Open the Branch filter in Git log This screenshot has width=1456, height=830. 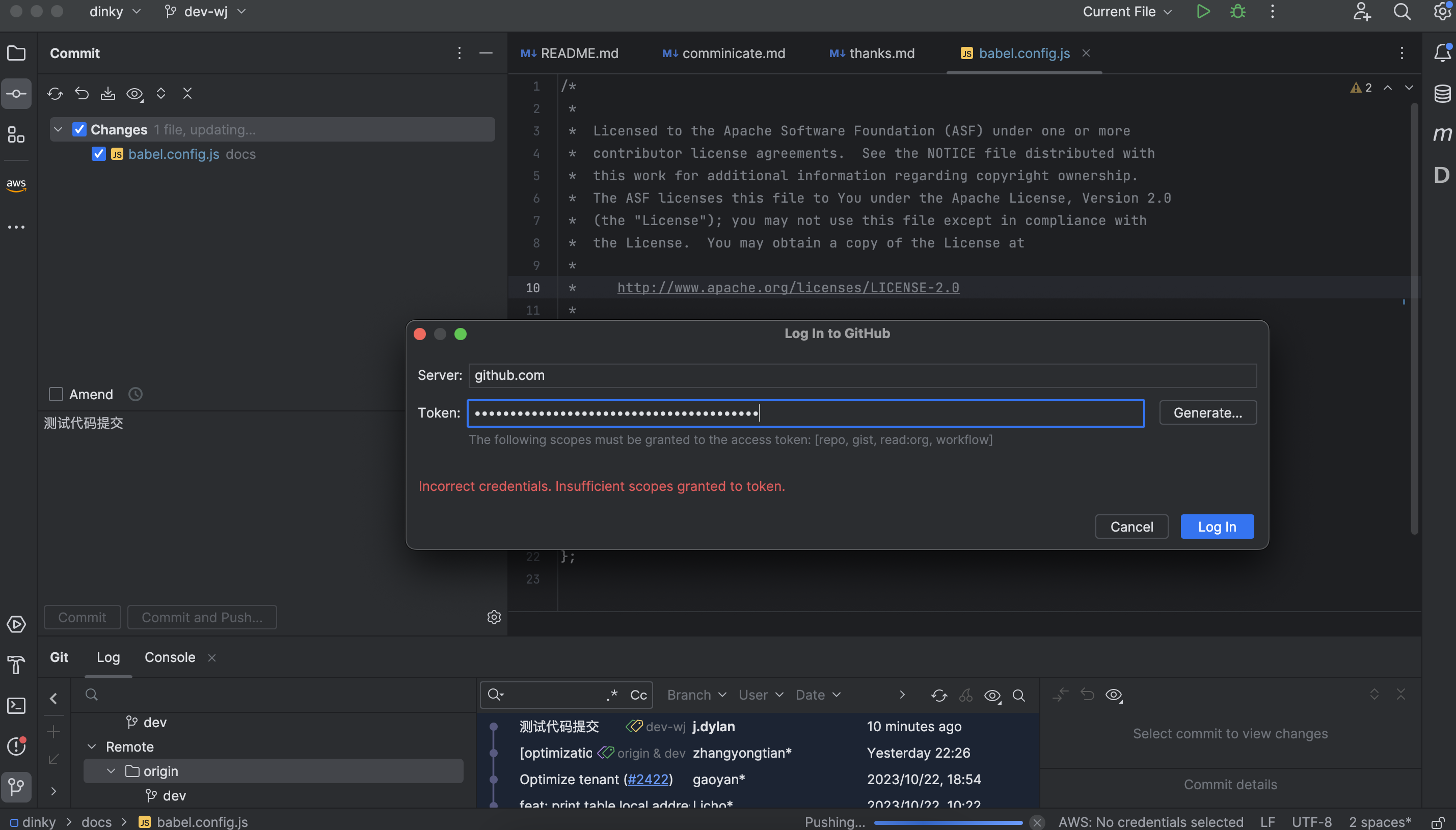[696, 695]
